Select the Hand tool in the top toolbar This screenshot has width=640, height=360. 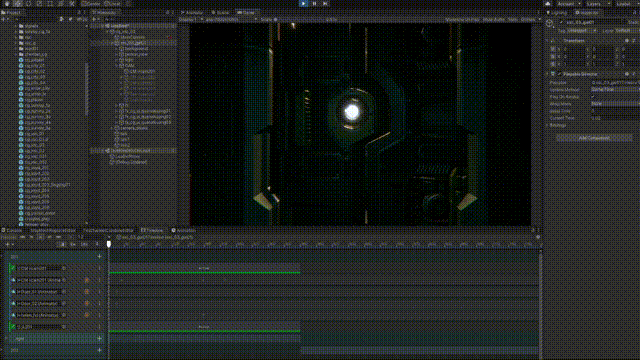[7, 3]
